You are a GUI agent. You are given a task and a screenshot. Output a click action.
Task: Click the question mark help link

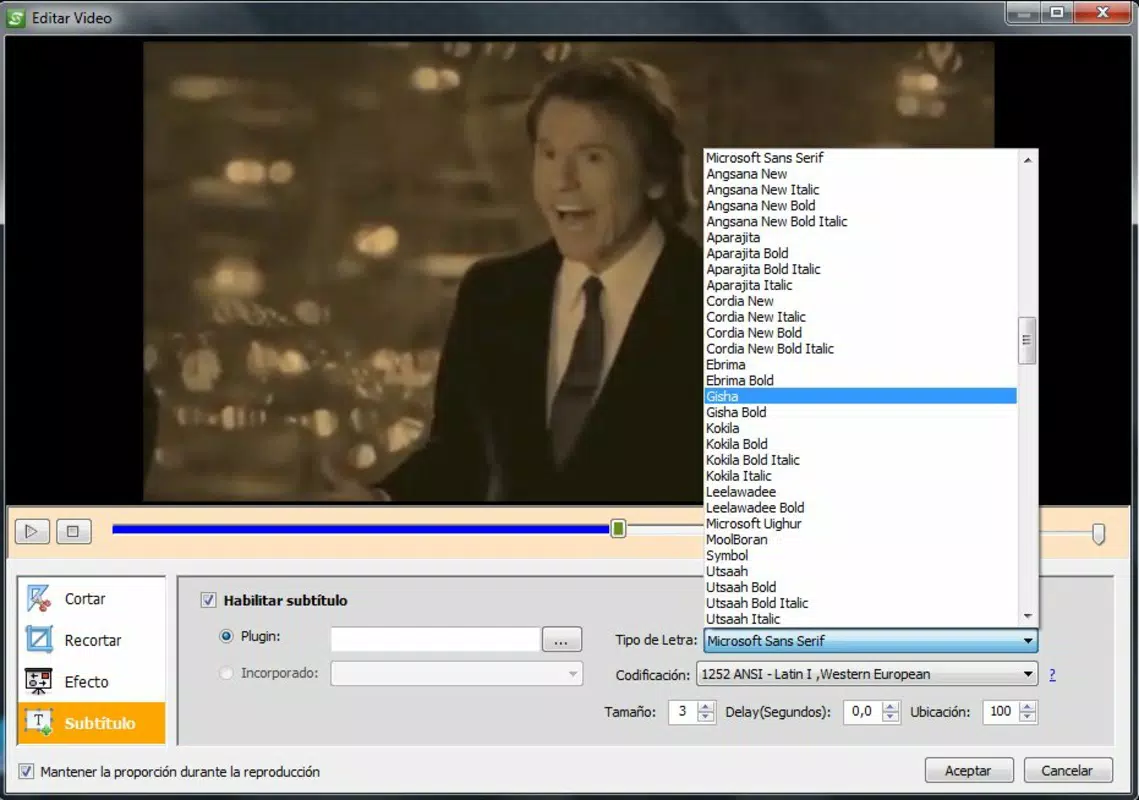(x=1053, y=675)
